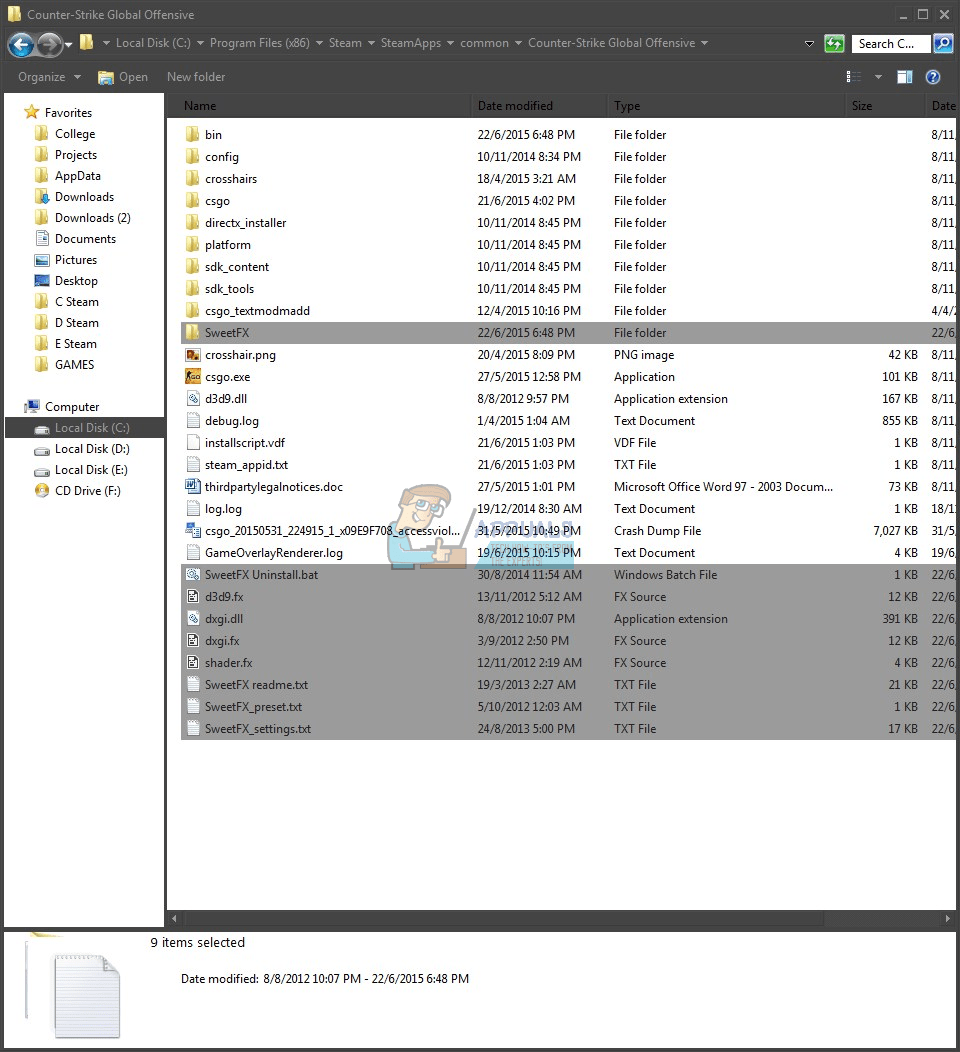Select Downloads (2) in Favorites

[93, 217]
